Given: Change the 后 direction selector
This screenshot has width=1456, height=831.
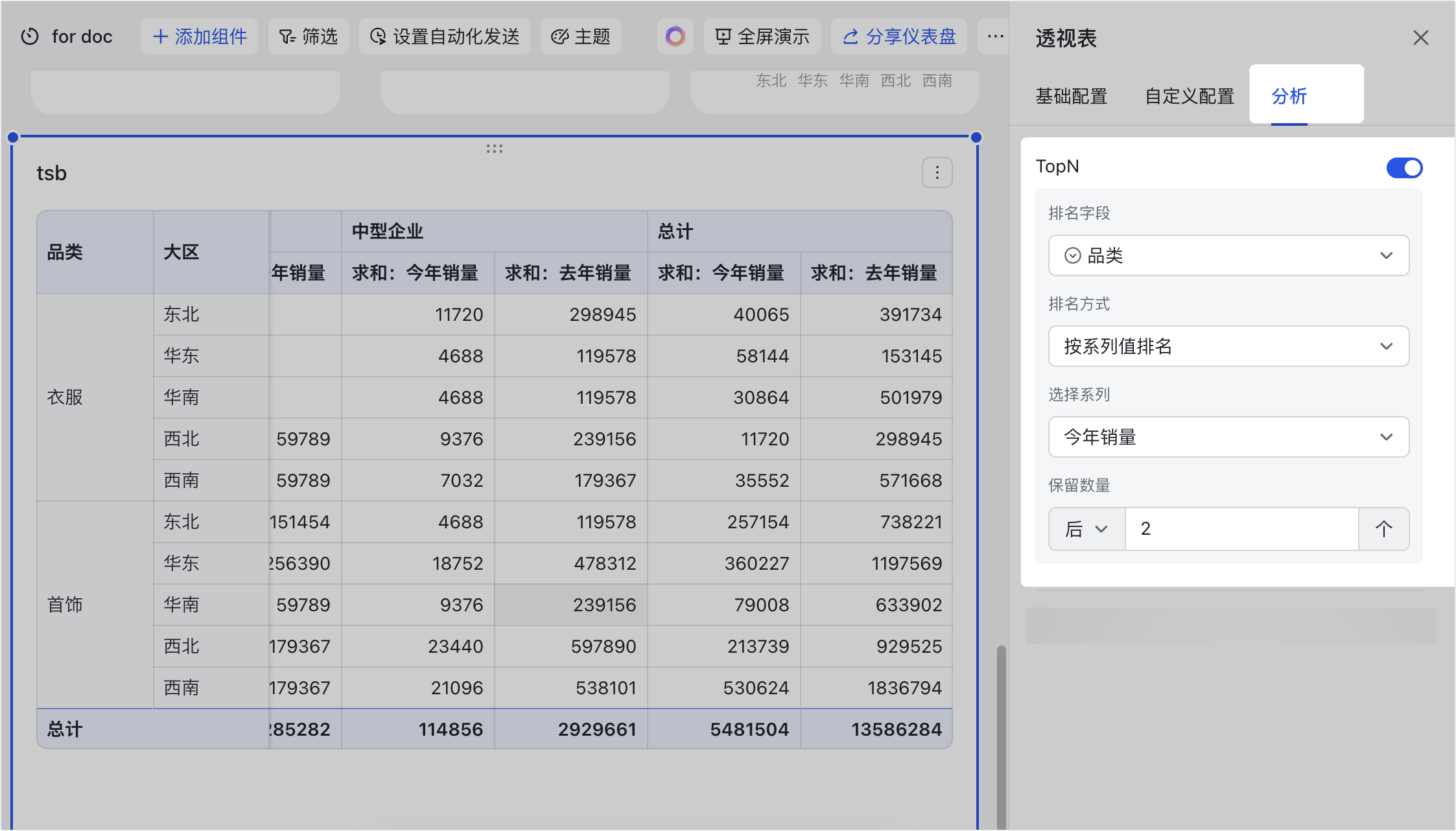Looking at the screenshot, I should [x=1086, y=529].
